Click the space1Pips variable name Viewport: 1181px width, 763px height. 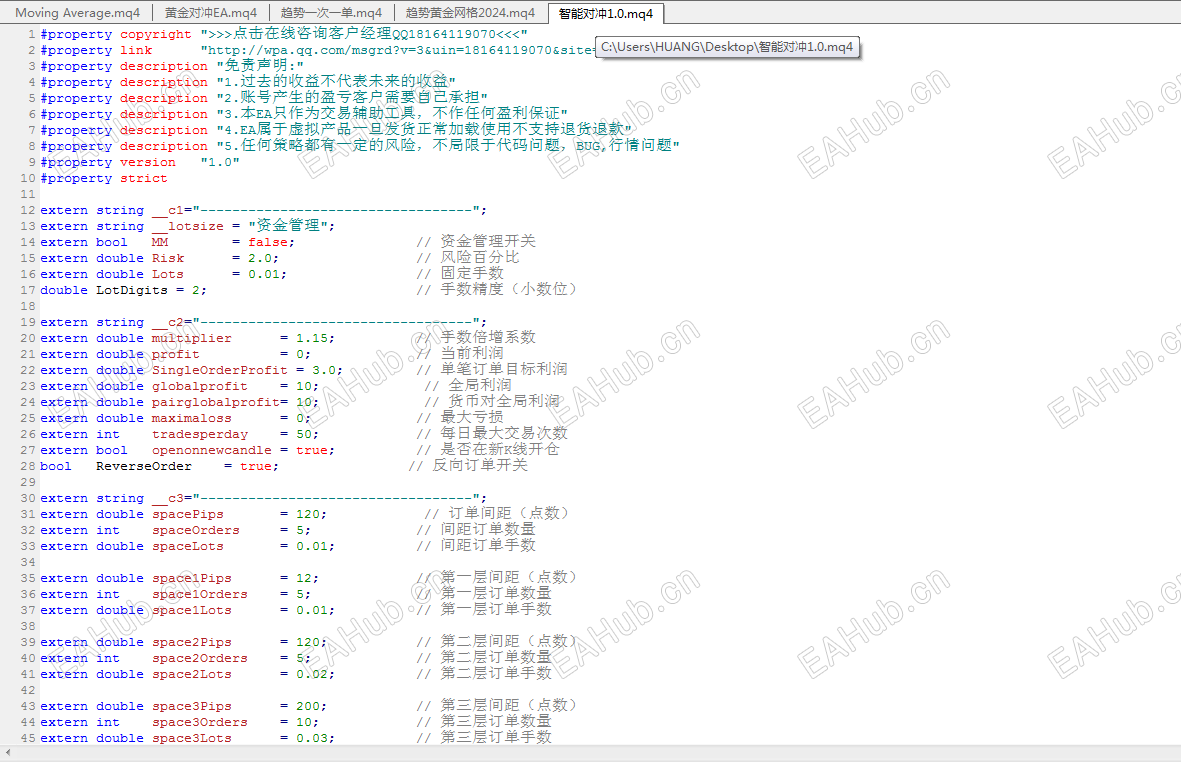[x=191, y=578]
